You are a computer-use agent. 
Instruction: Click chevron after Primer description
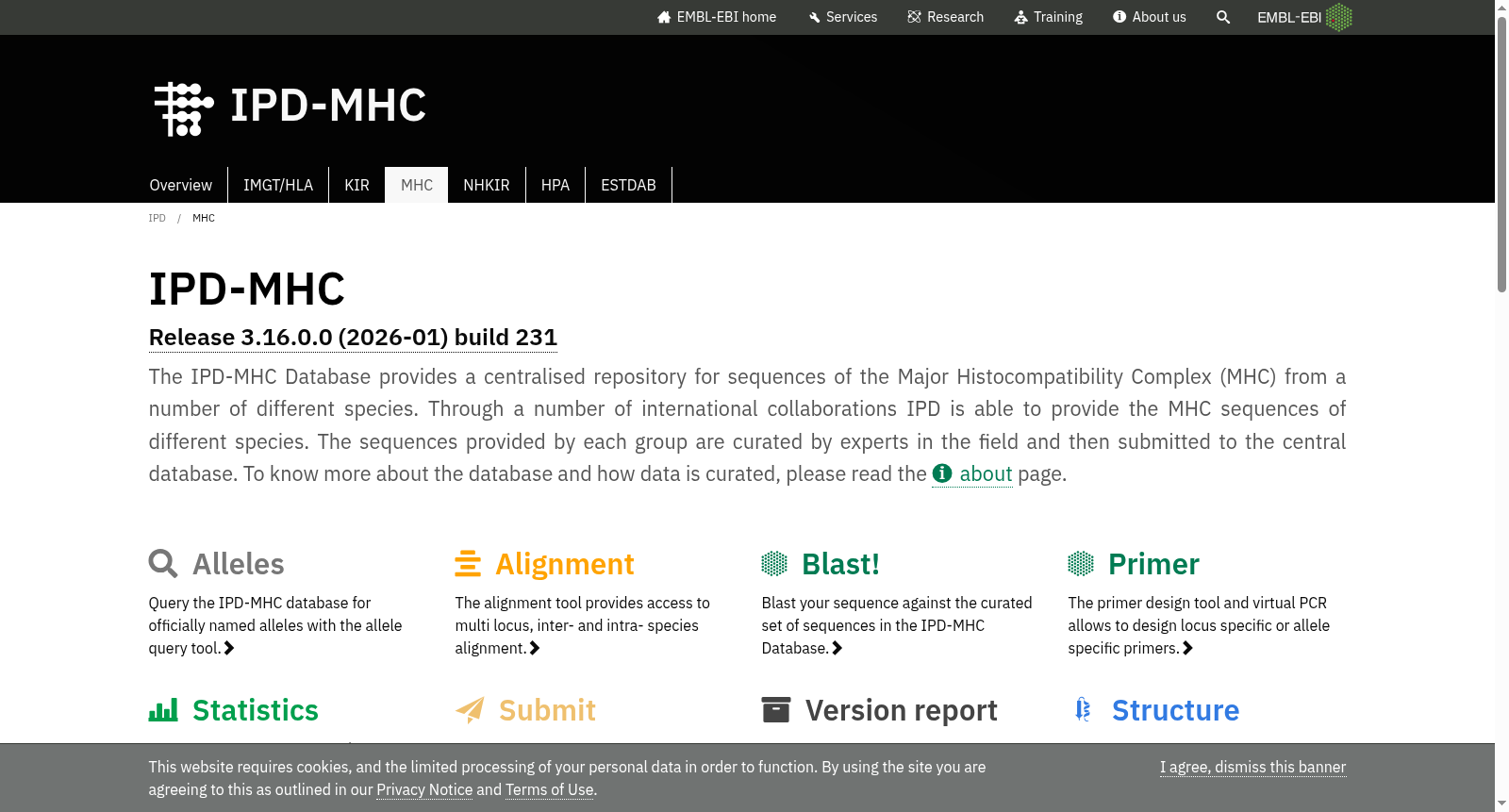[1187, 648]
